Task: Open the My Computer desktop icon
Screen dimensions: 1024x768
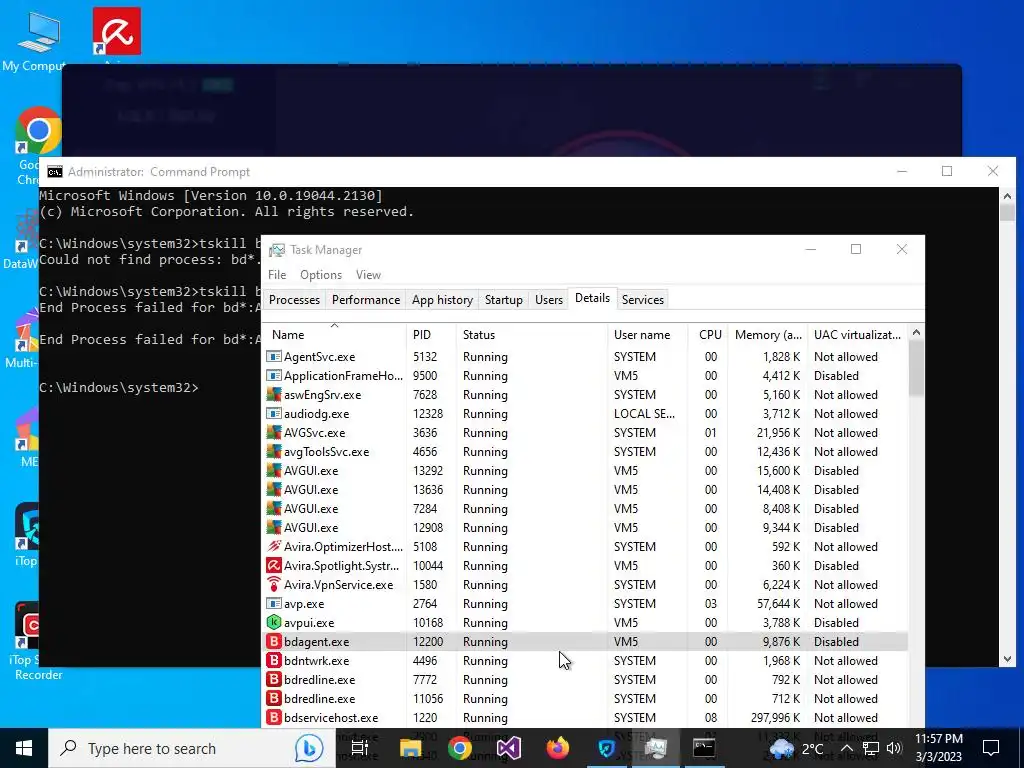Action: point(38,40)
